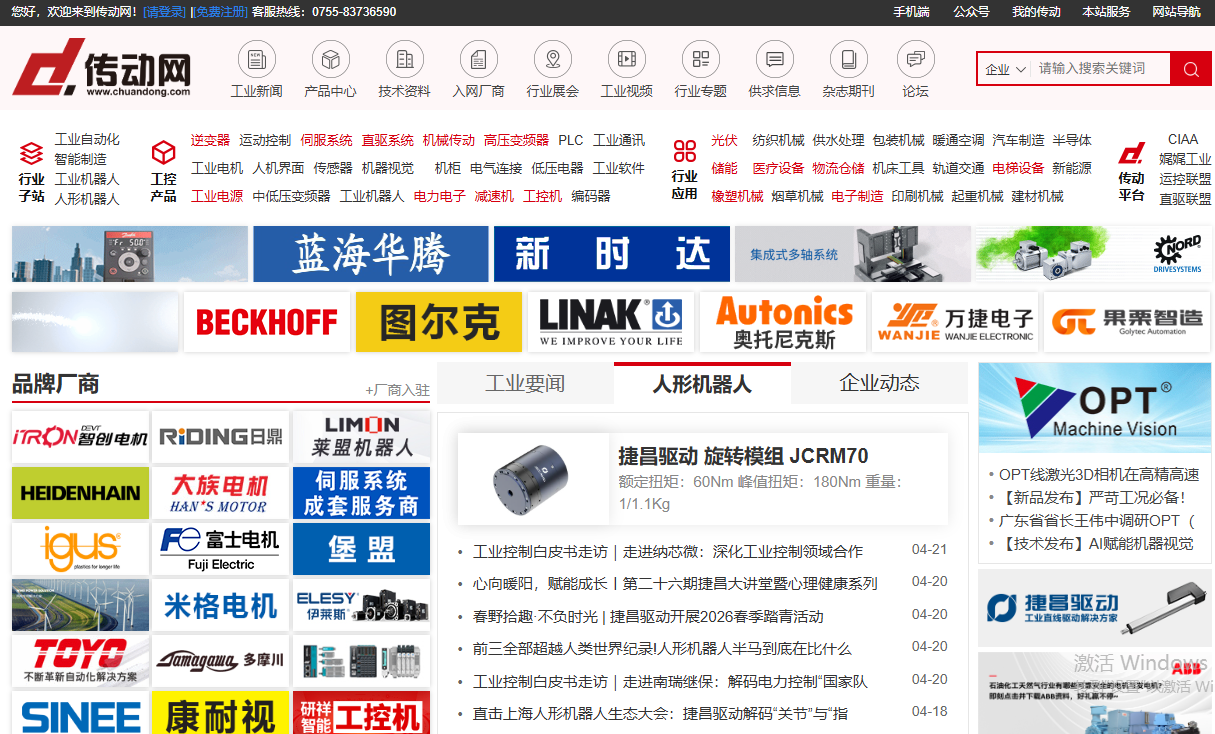
Task: Click the red search magnifier icon
Action: (x=1192, y=69)
